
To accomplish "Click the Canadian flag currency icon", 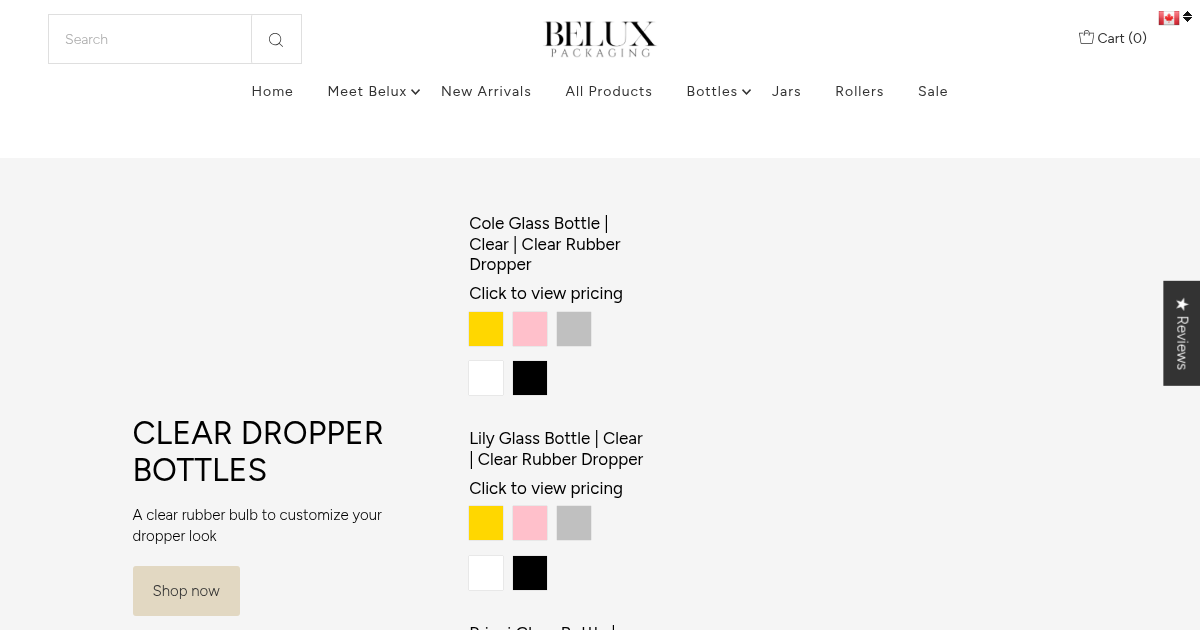I will pos(1168,17).
